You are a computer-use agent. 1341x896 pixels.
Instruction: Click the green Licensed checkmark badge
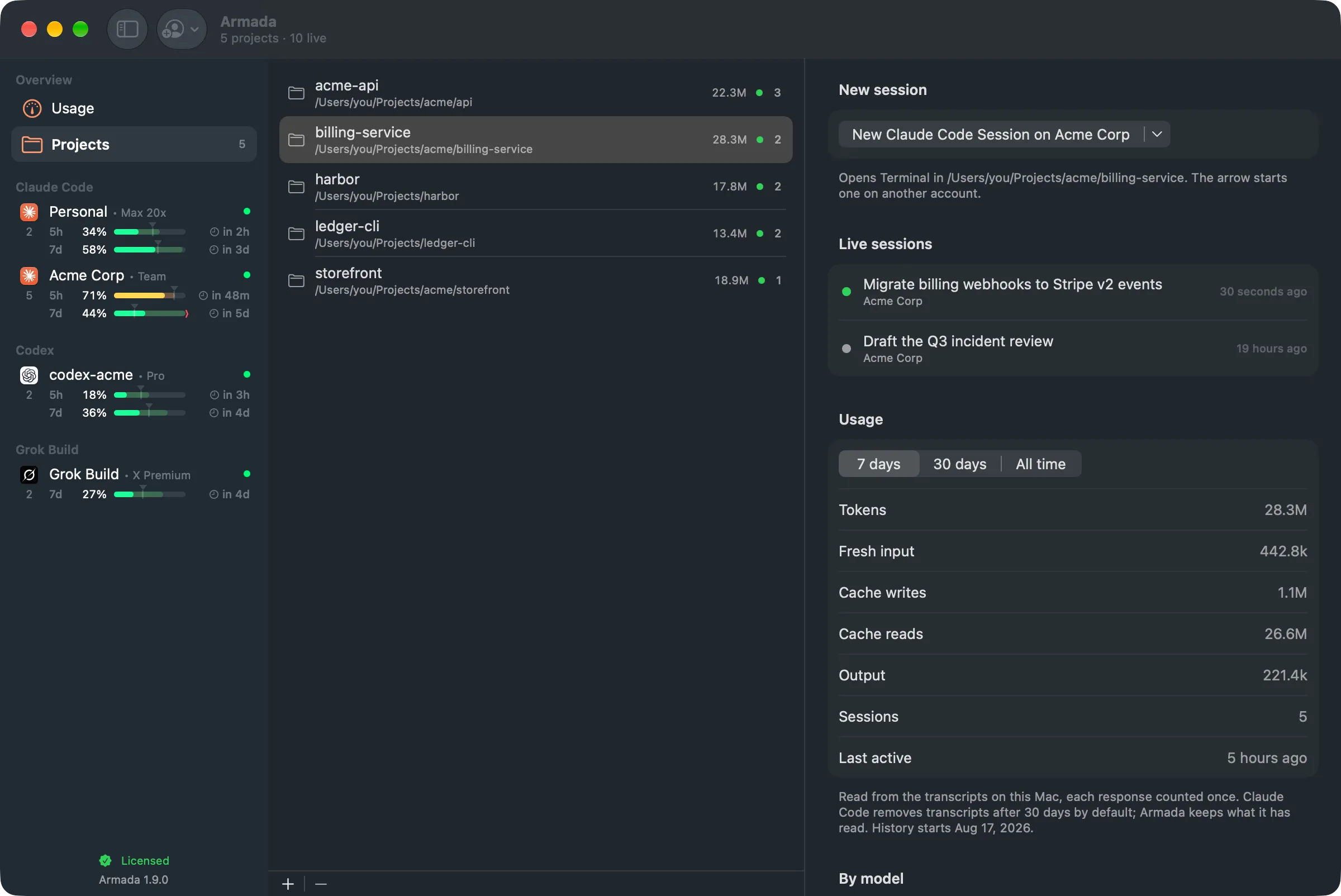105,861
